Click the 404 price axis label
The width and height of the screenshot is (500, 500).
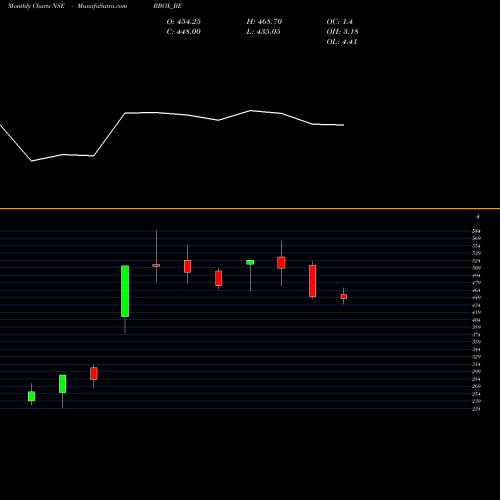point(476,320)
